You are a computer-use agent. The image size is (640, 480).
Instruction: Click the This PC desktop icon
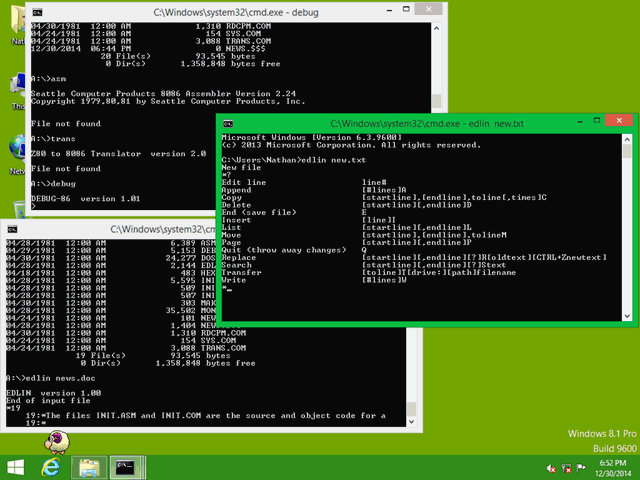coord(18,92)
